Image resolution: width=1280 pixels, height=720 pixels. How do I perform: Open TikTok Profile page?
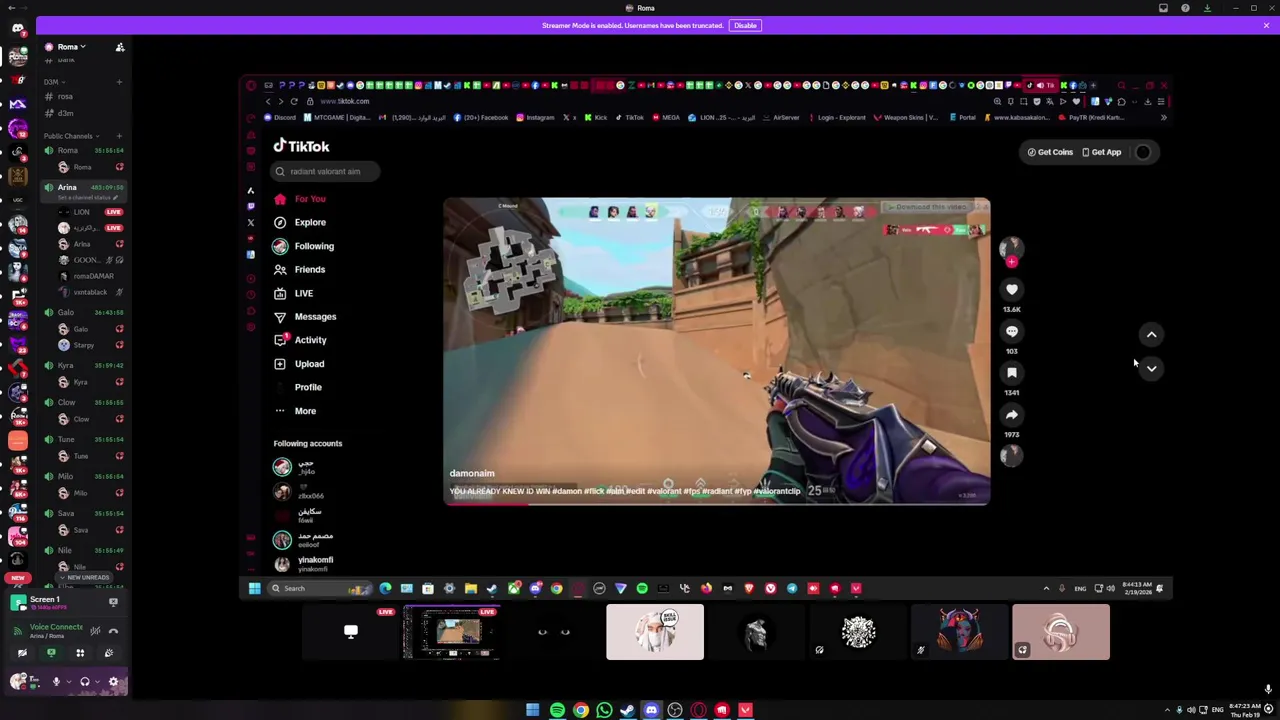click(298, 387)
